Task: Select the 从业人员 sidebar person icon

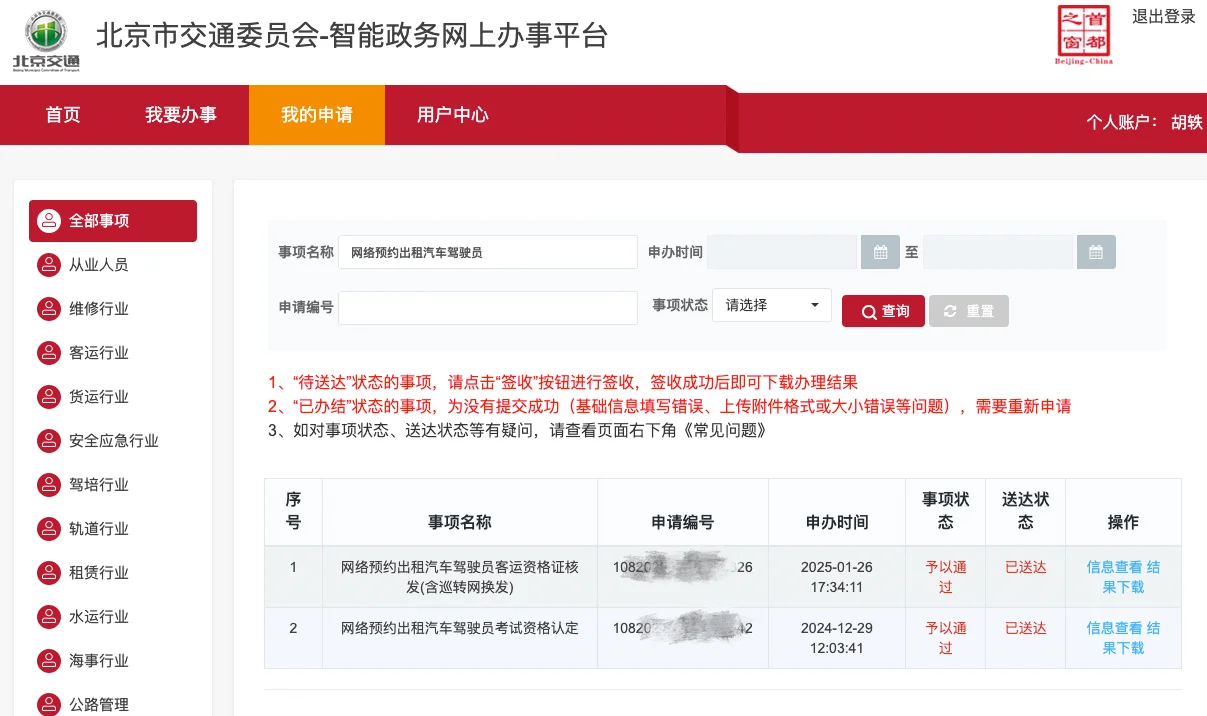Action: pos(49,265)
